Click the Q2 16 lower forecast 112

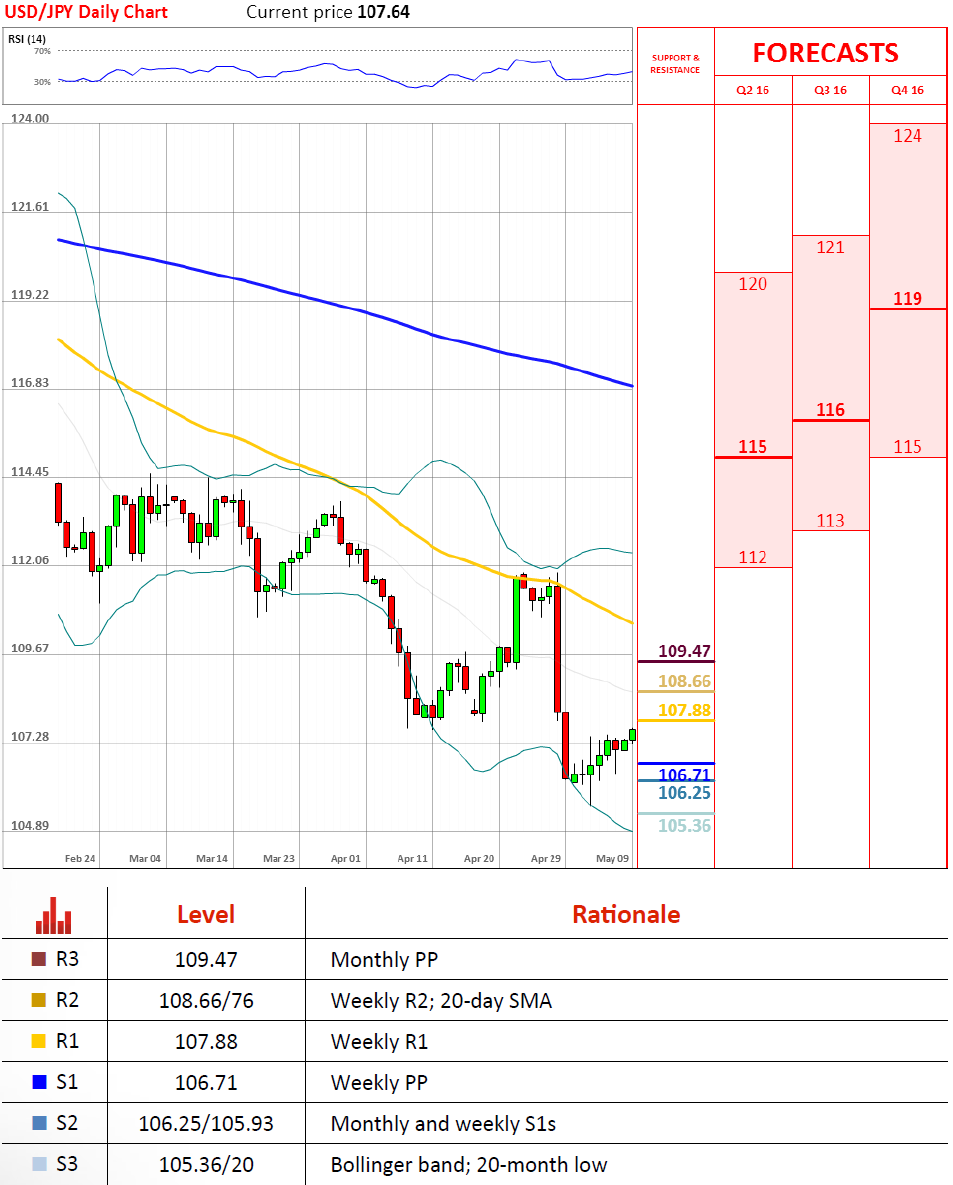coord(753,558)
